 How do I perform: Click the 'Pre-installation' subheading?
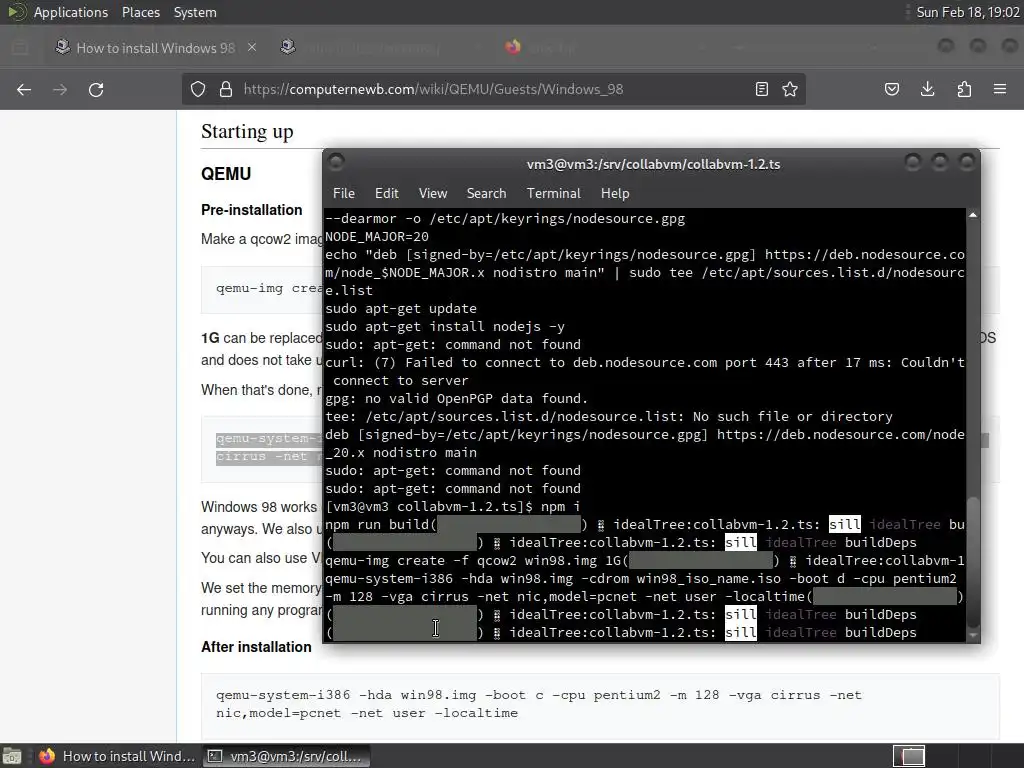coord(251,210)
